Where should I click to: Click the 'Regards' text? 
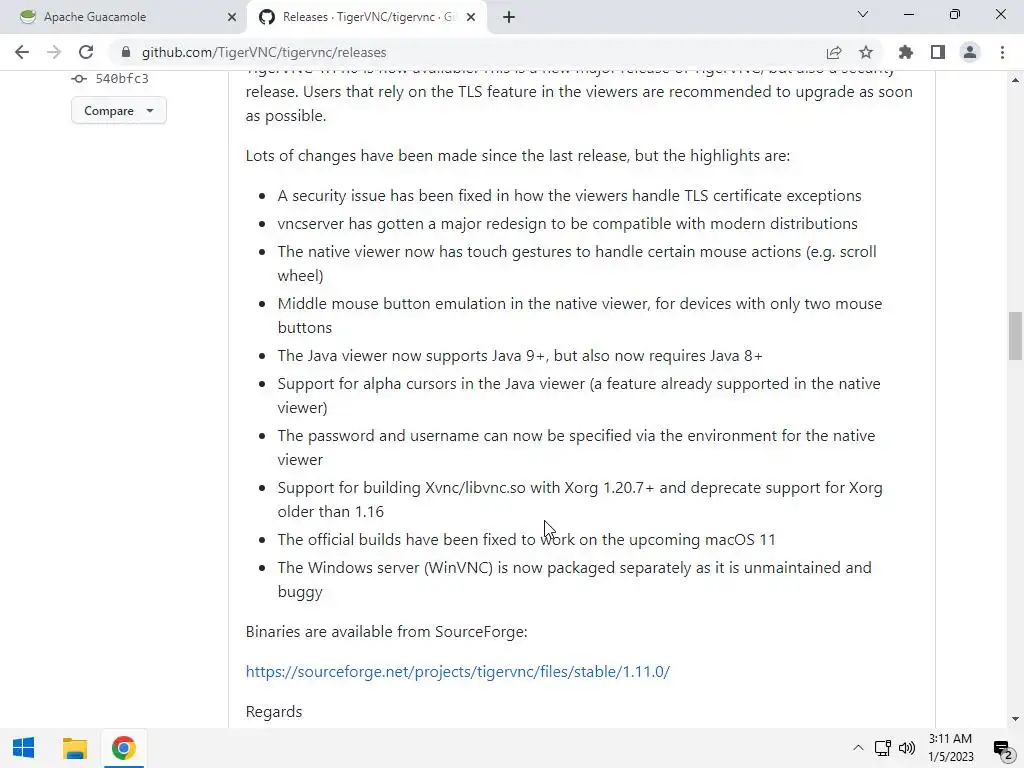tap(274, 711)
